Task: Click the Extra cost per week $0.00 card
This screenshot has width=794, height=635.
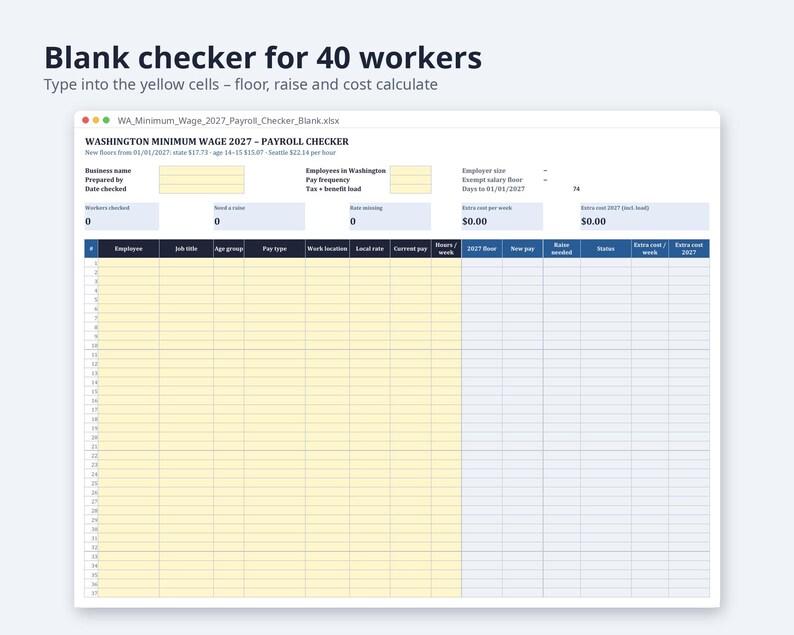Action: pos(502,216)
